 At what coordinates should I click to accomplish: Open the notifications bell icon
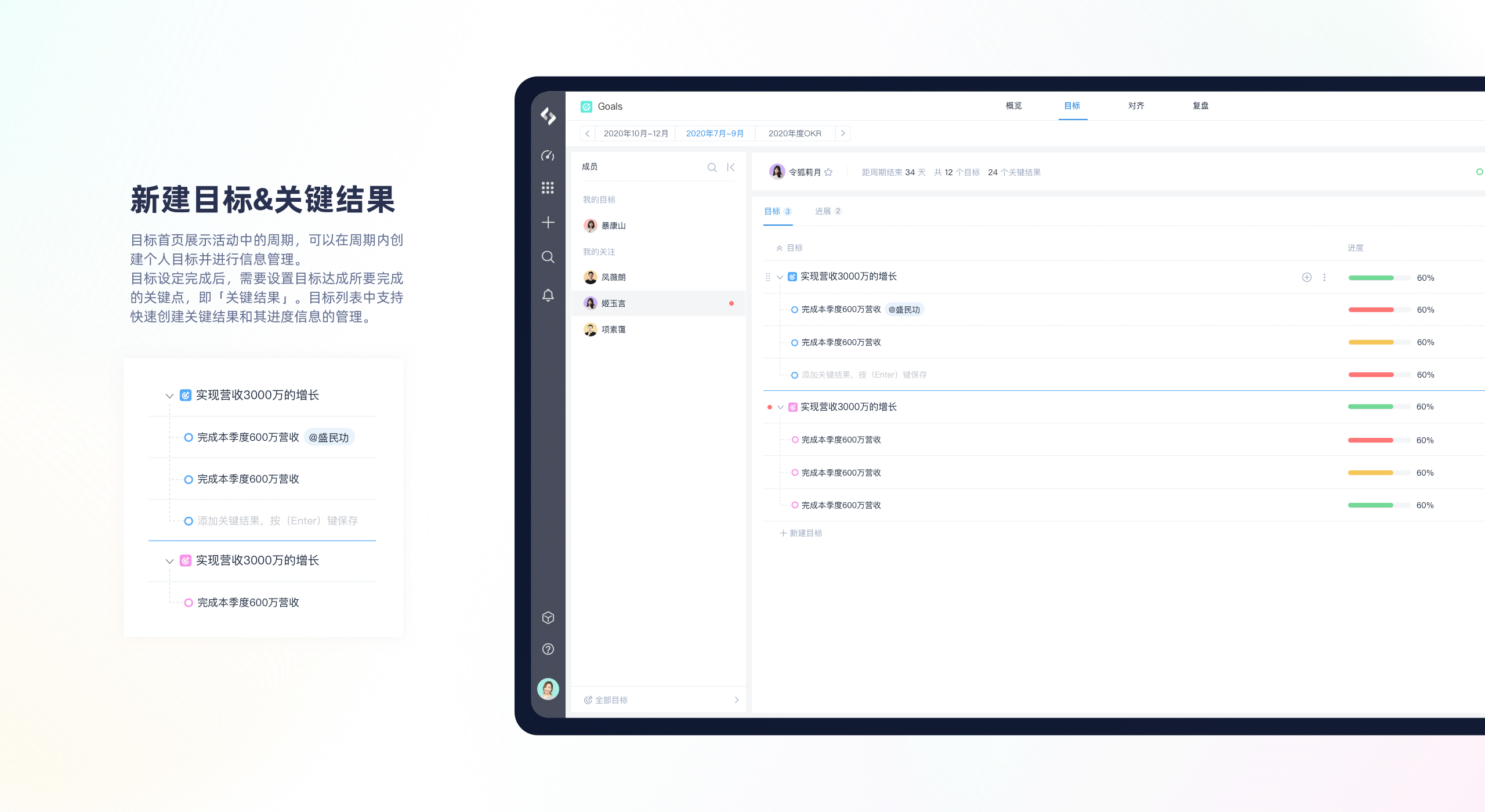[548, 295]
